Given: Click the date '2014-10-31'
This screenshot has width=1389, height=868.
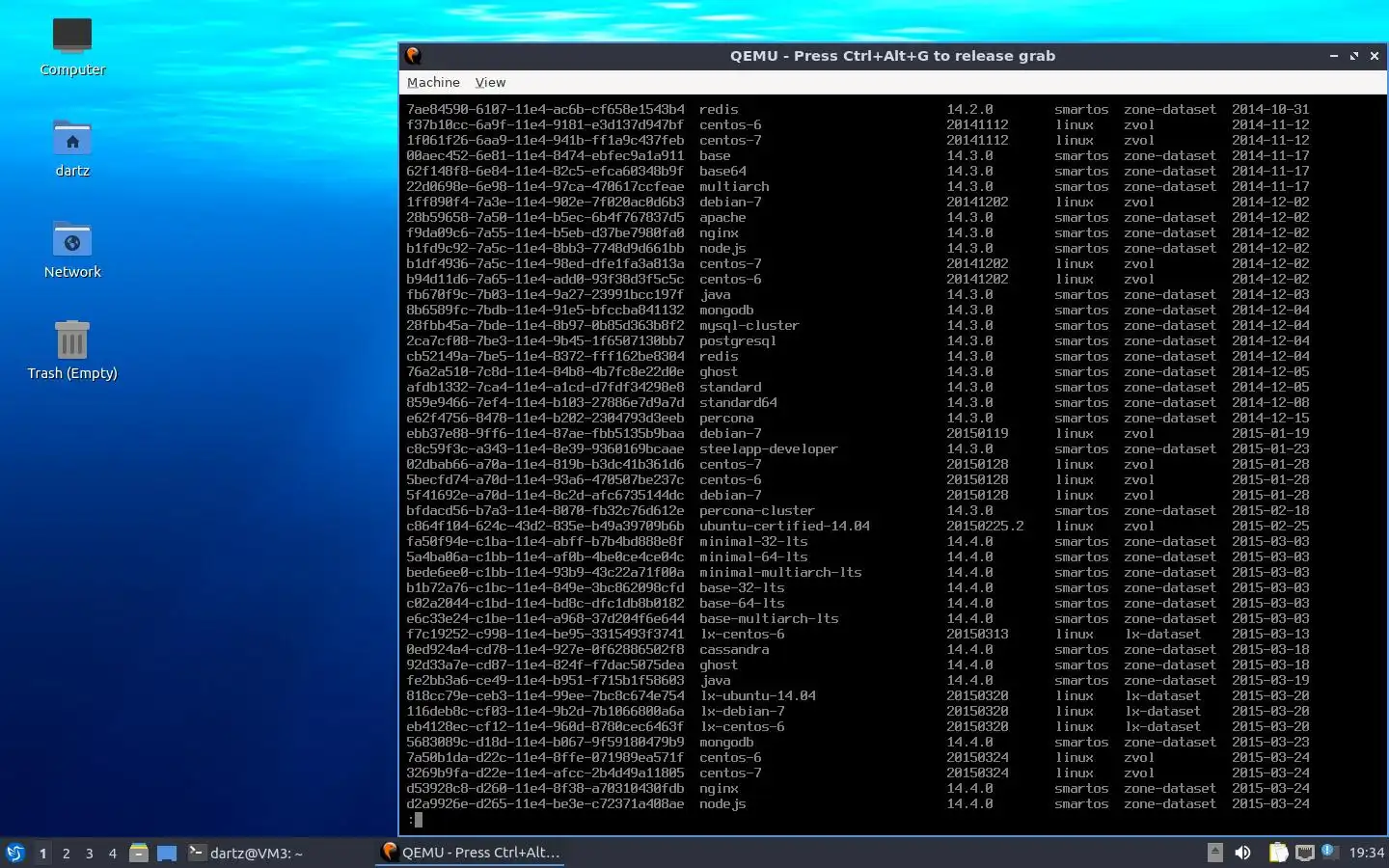Looking at the screenshot, I should 1270,109.
